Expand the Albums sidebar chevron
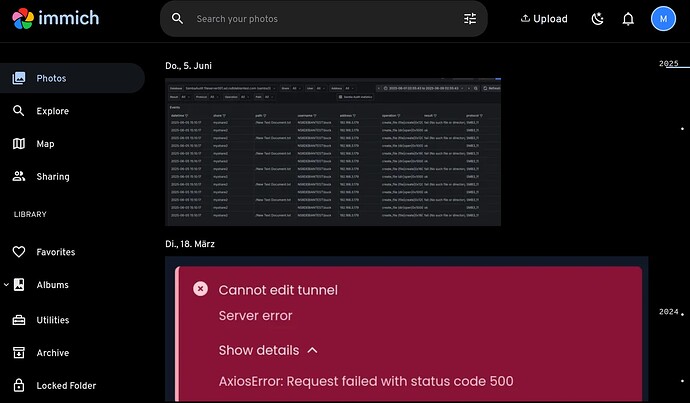Screen dimensions: 690x403 7,285
